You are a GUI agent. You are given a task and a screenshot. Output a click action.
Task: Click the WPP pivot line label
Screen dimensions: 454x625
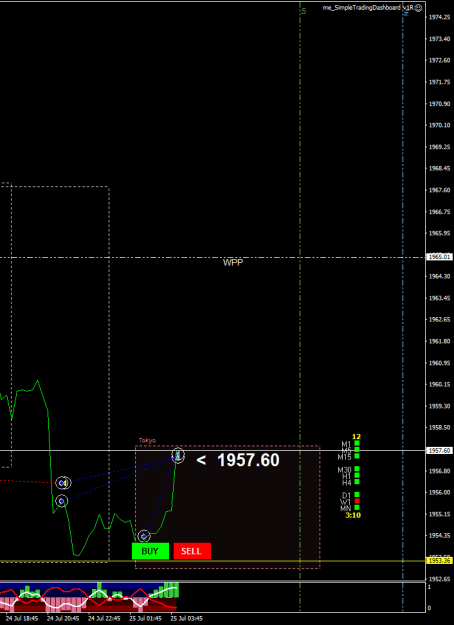(233, 263)
